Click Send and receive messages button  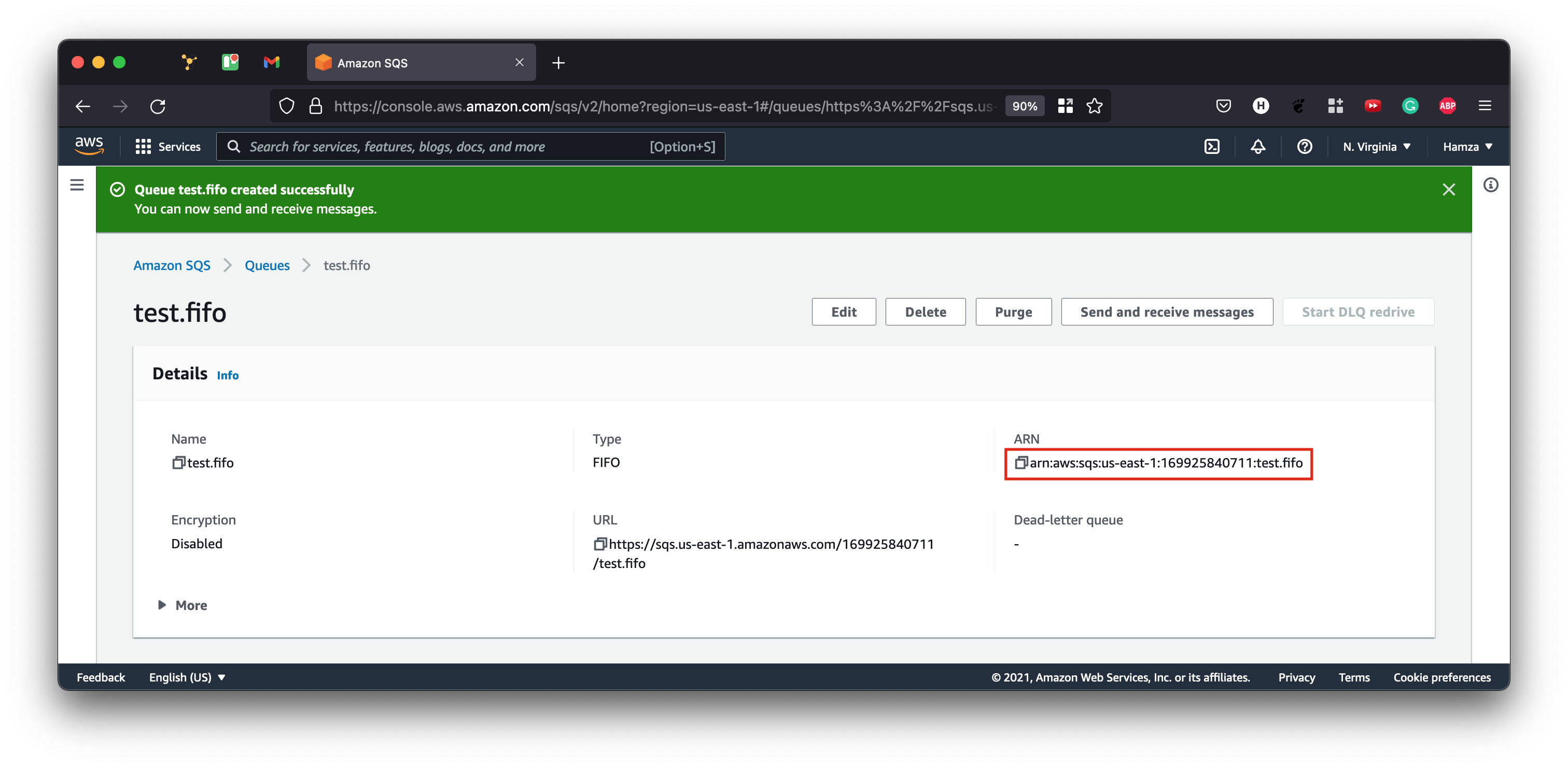pyautogui.click(x=1166, y=312)
